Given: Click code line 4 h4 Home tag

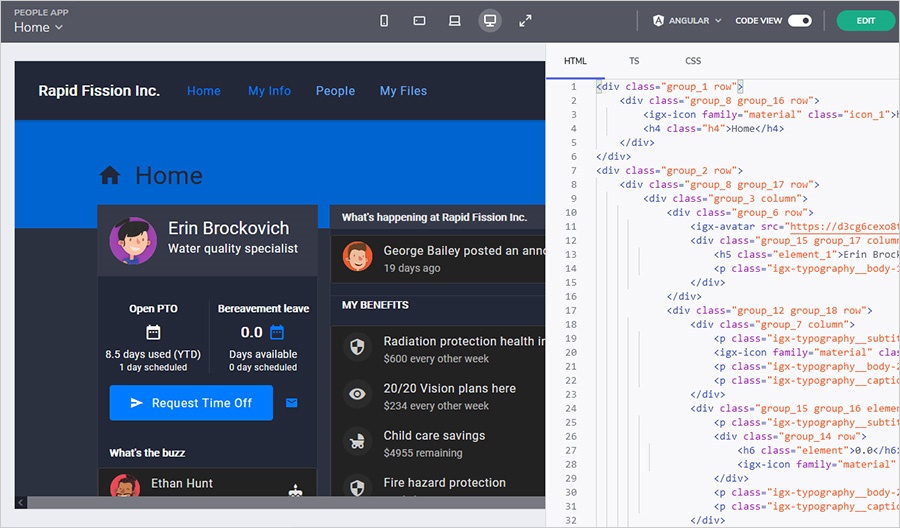Looking at the screenshot, I should tap(713, 129).
